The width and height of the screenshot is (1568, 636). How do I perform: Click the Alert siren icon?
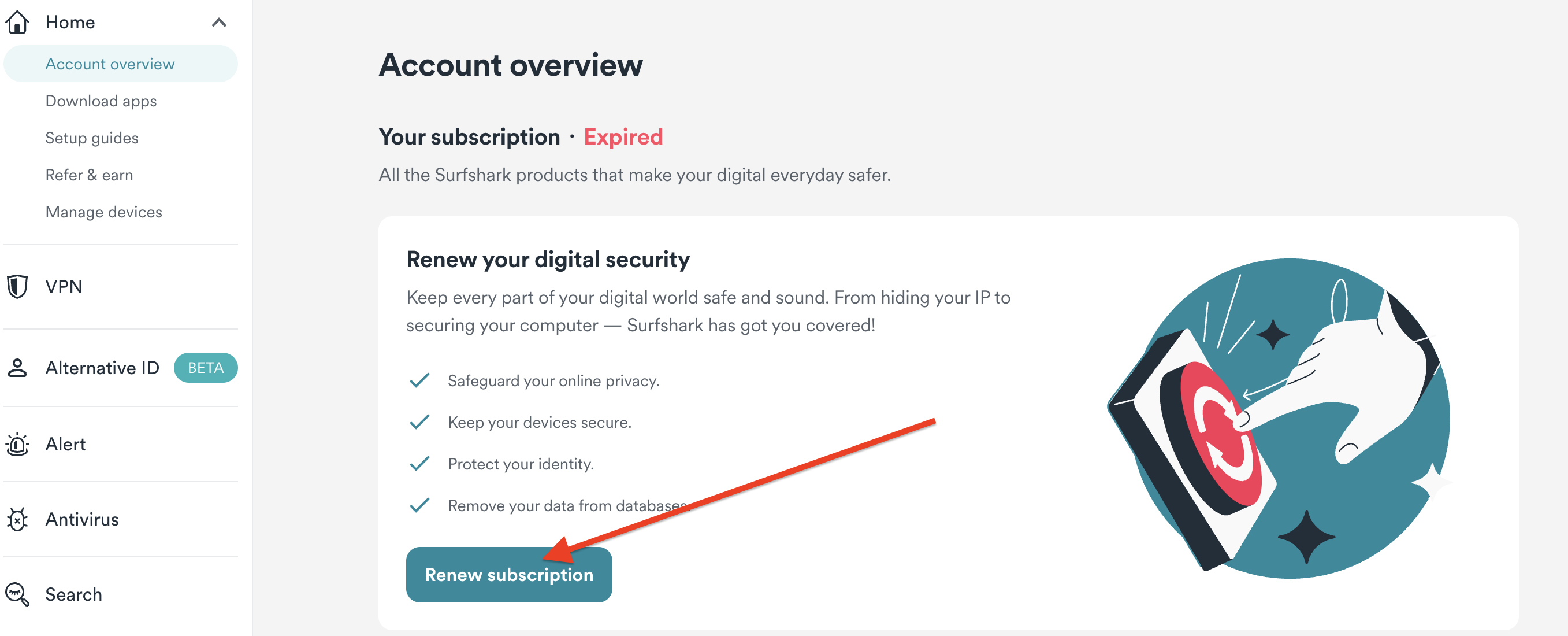pos(17,444)
